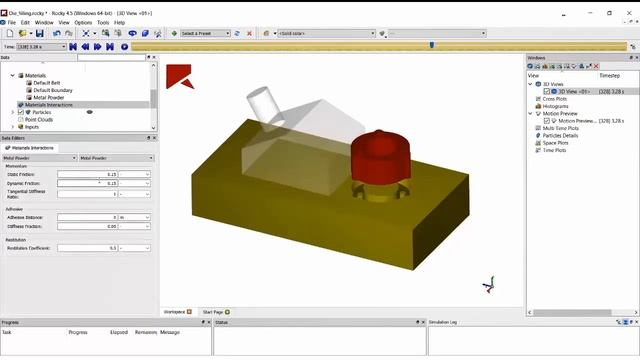Jump to the first timestep
The height and width of the screenshot is (360, 640).
coord(73,47)
